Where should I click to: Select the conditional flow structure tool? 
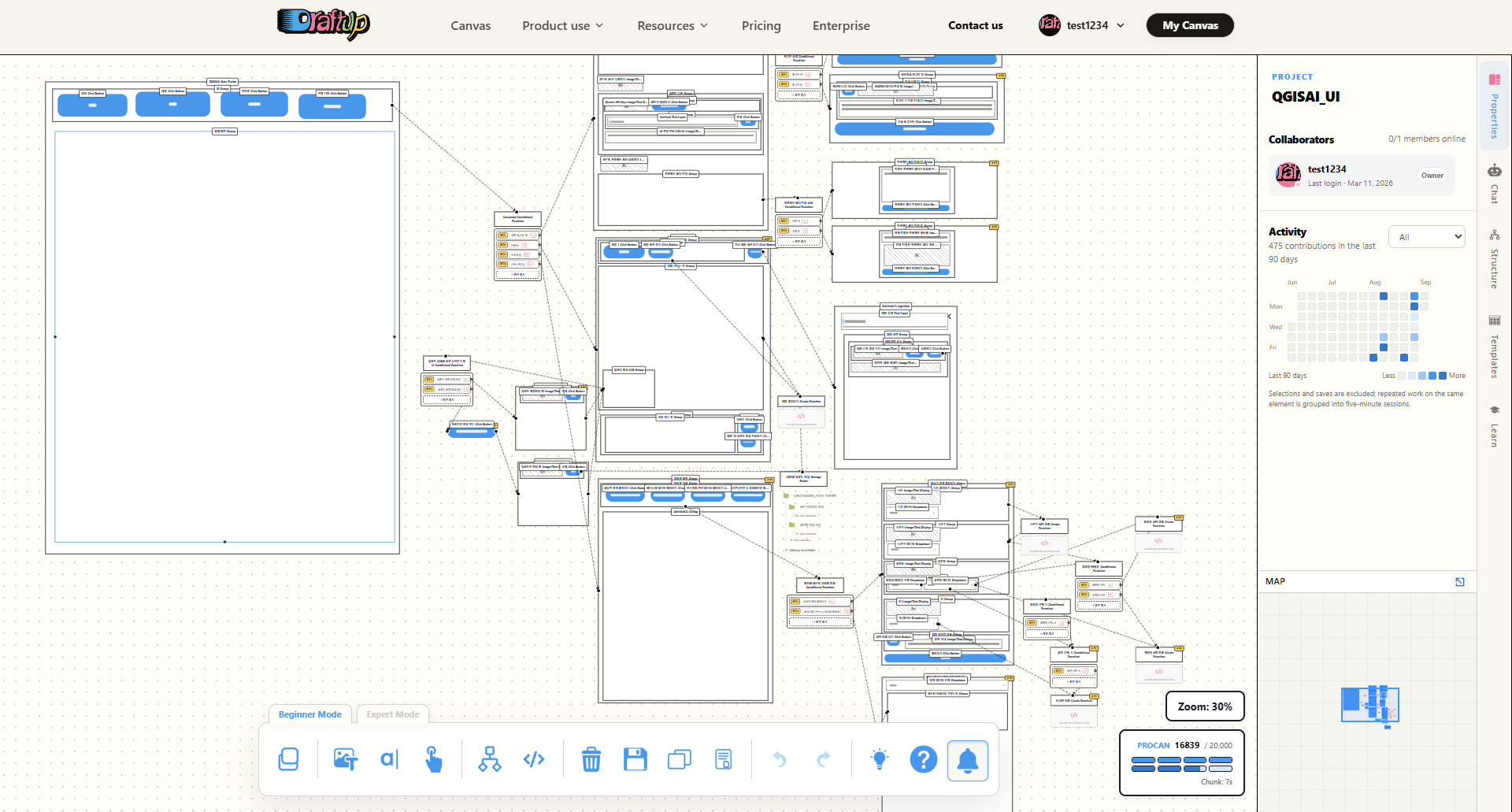490,759
